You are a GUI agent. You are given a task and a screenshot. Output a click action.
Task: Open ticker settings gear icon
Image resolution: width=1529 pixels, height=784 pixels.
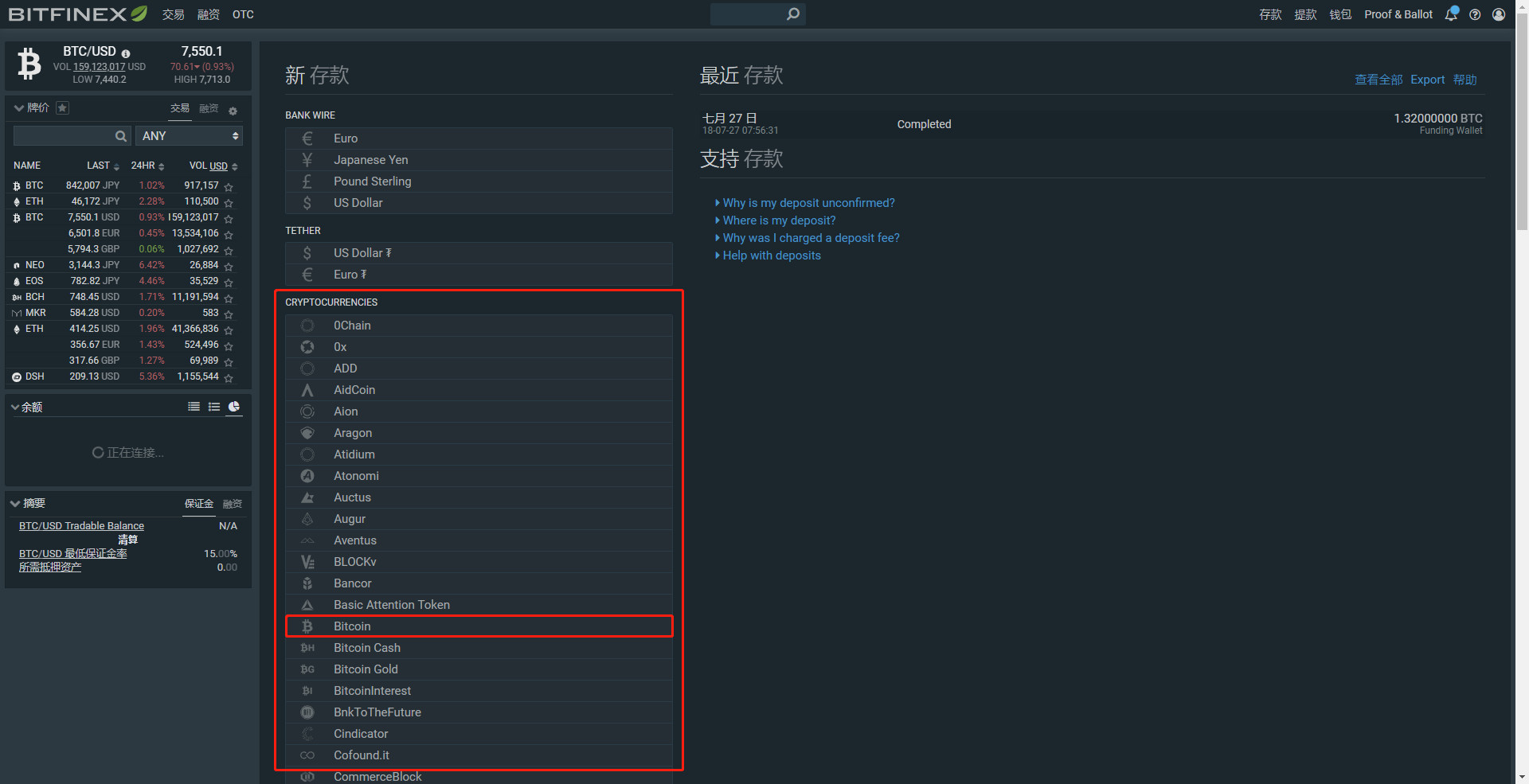(x=233, y=111)
